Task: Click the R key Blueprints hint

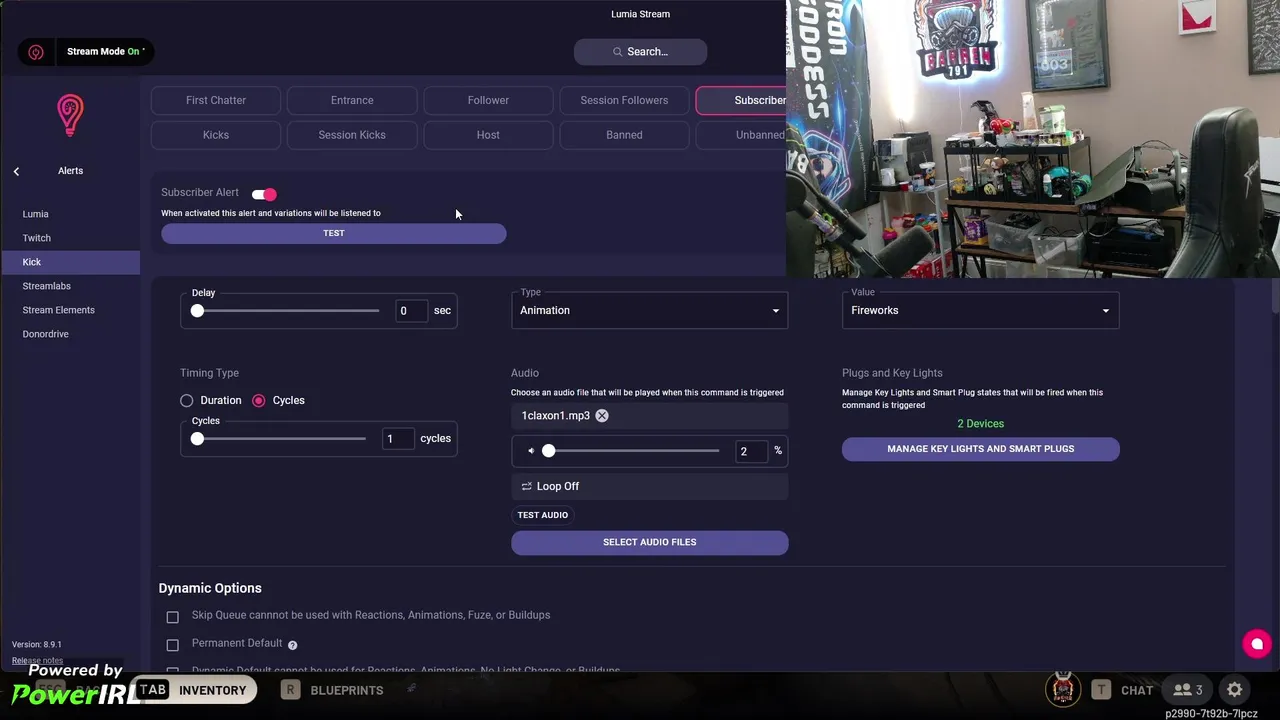Action: click(x=332, y=690)
